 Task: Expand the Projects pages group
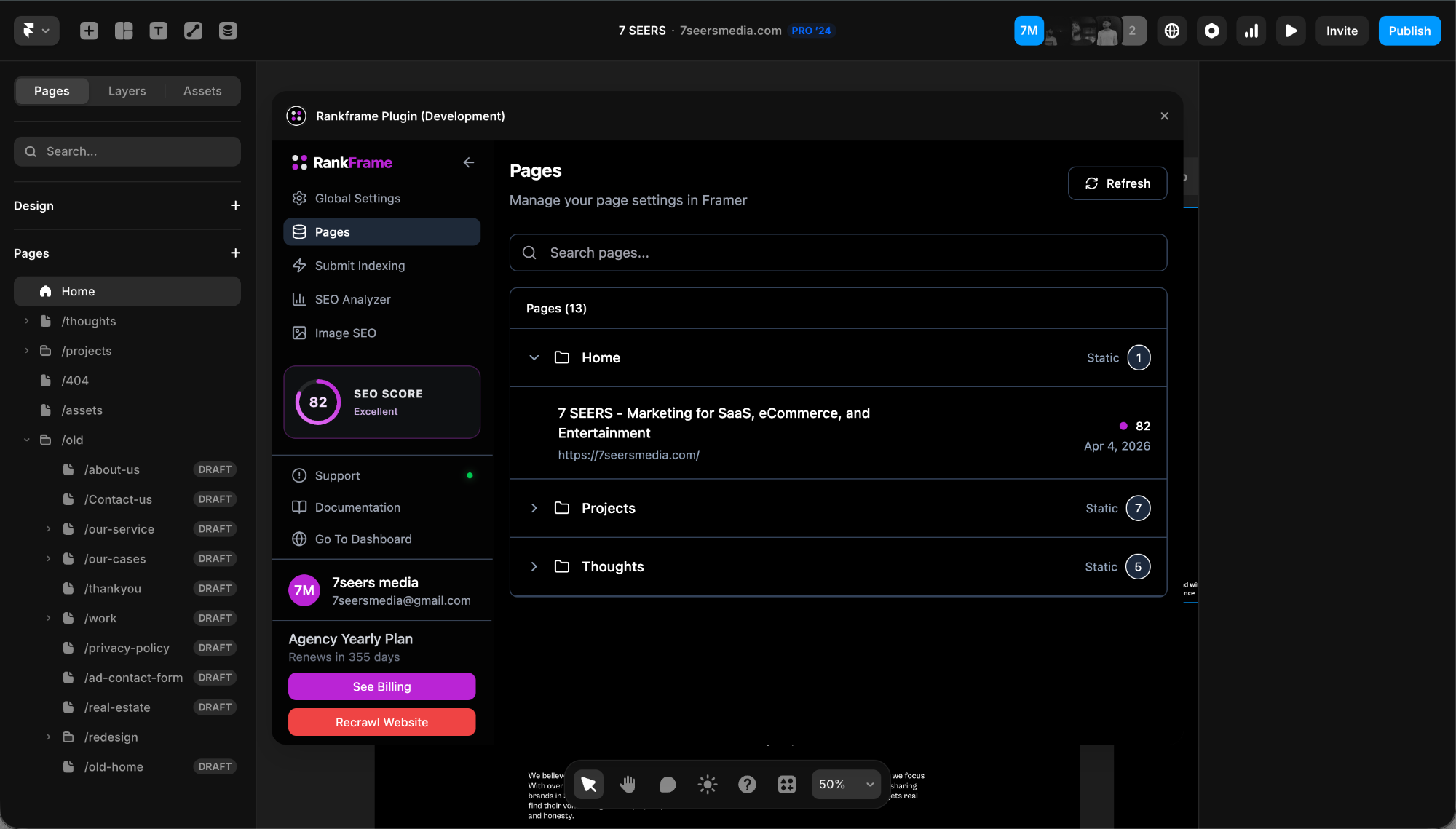click(534, 508)
